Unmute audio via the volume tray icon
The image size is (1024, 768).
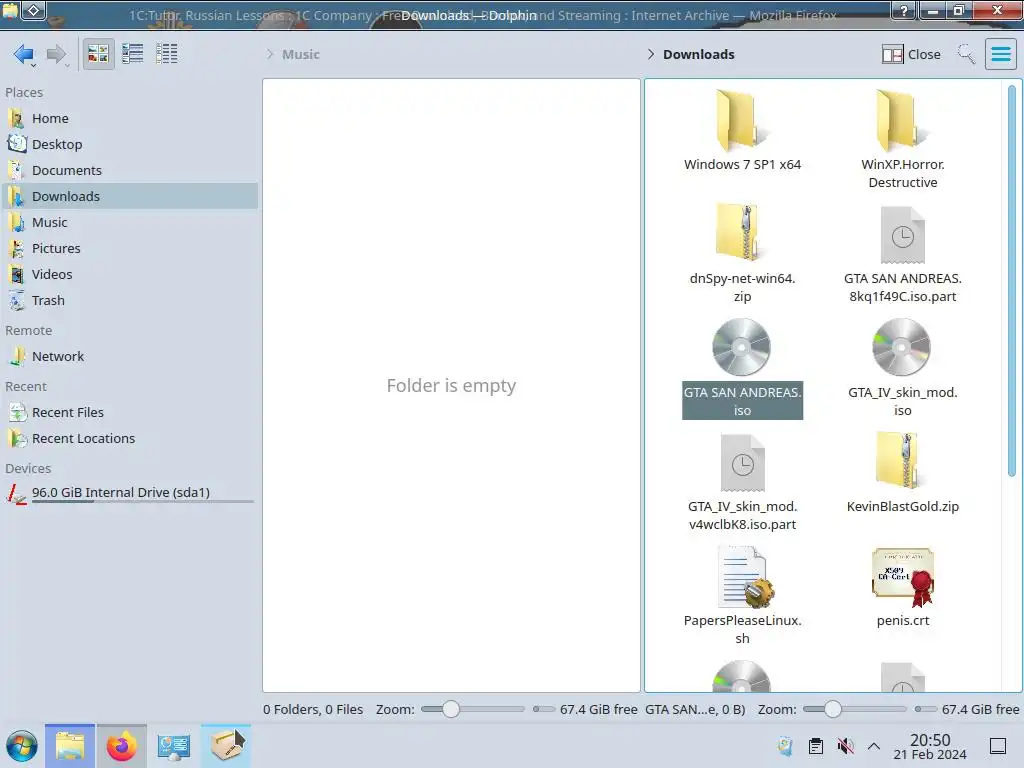pos(845,746)
